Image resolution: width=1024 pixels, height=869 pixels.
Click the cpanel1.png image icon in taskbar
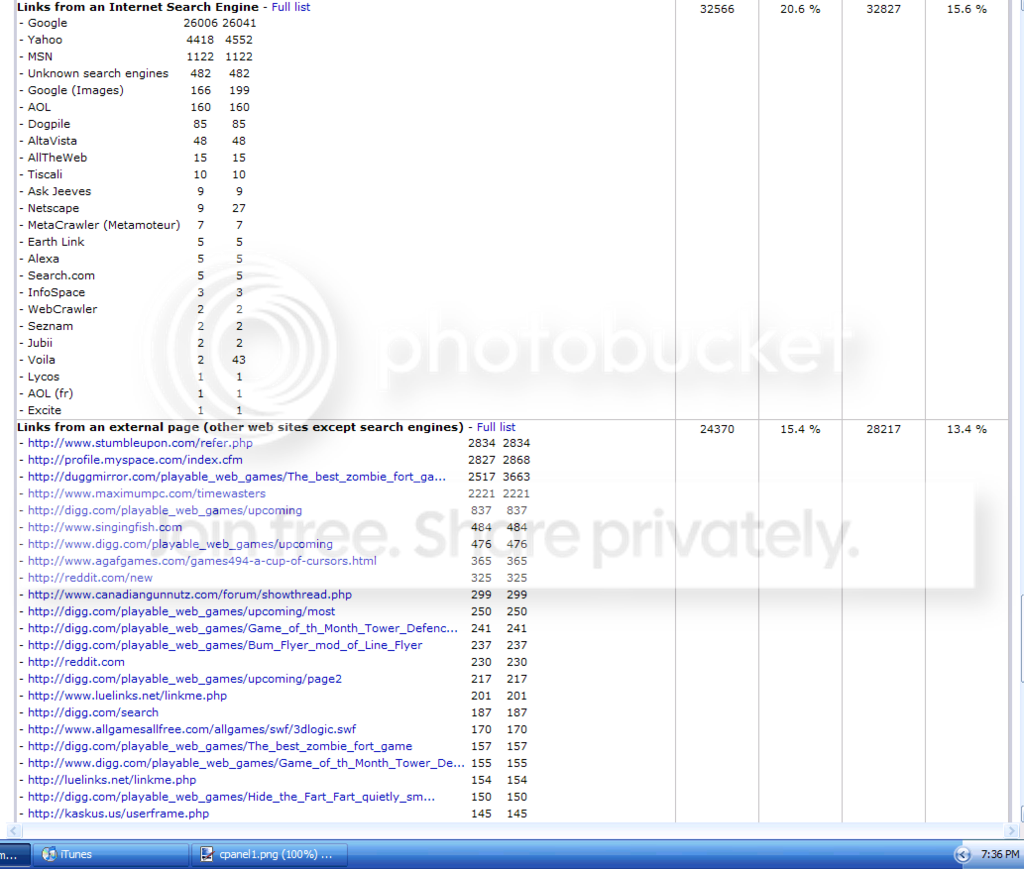tap(206, 855)
